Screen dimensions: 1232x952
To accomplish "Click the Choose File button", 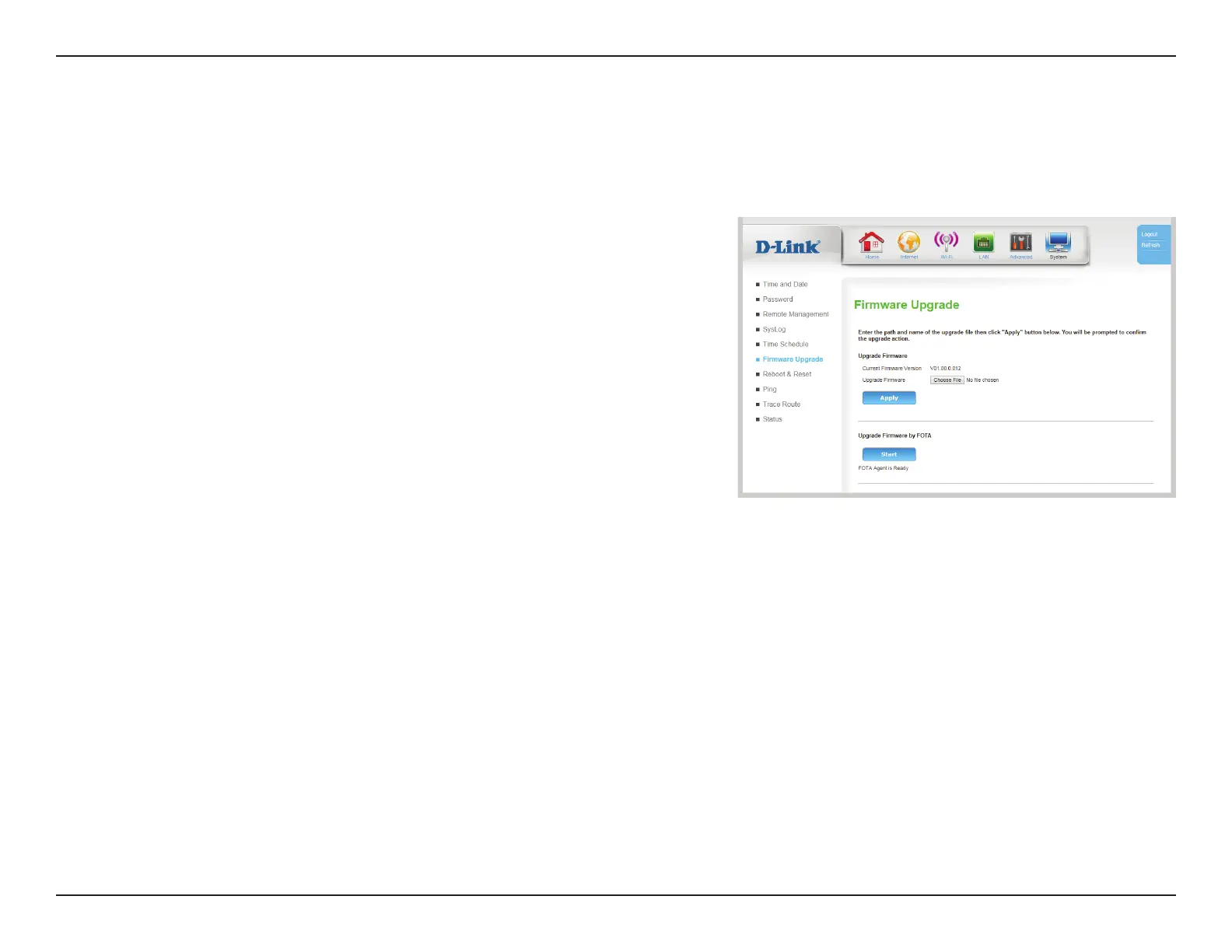I will 947,380.
